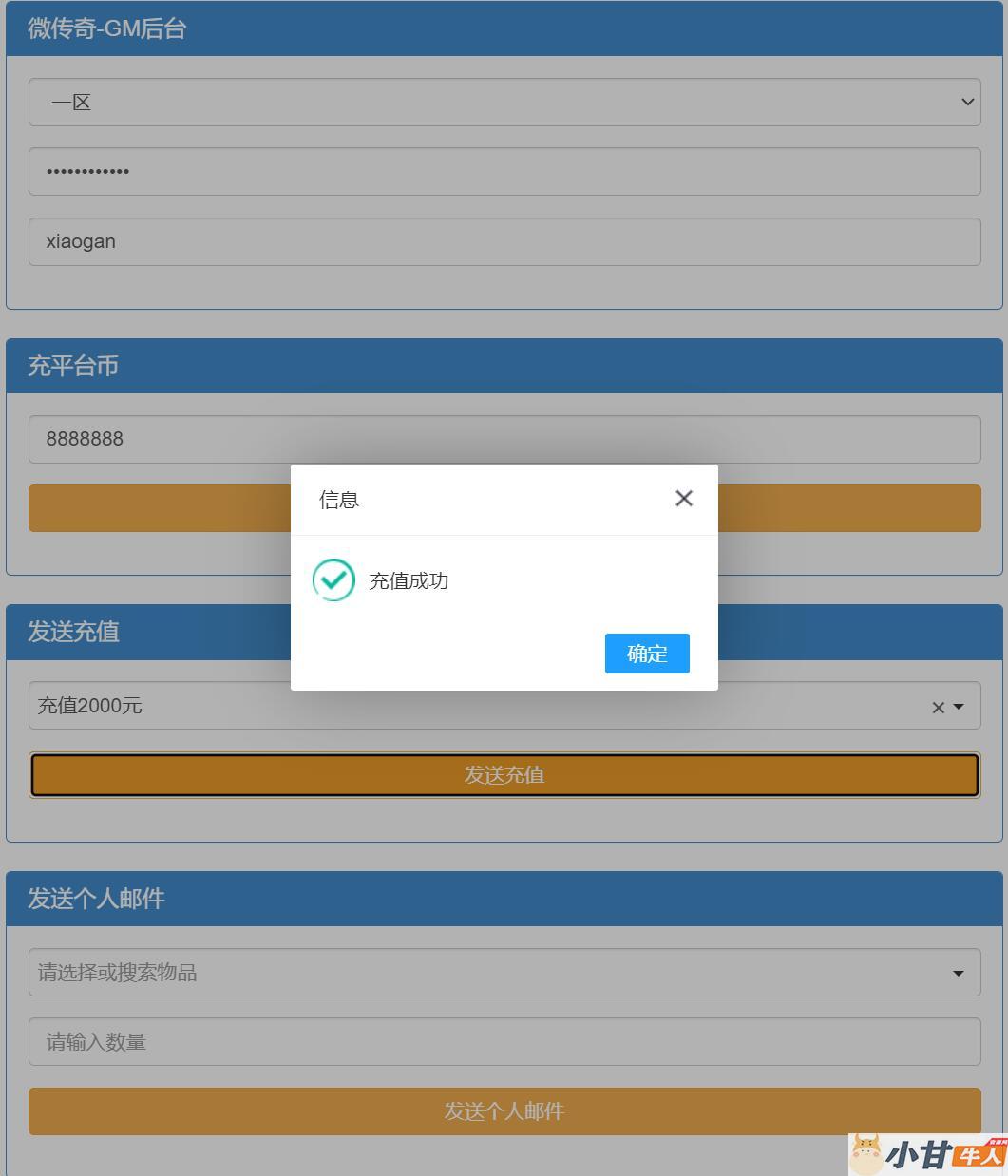The height and width of the screenshot is (1176, 1008).
Task: Click the 微传奇-GM后台 panel header
Action: pos(106,28)
